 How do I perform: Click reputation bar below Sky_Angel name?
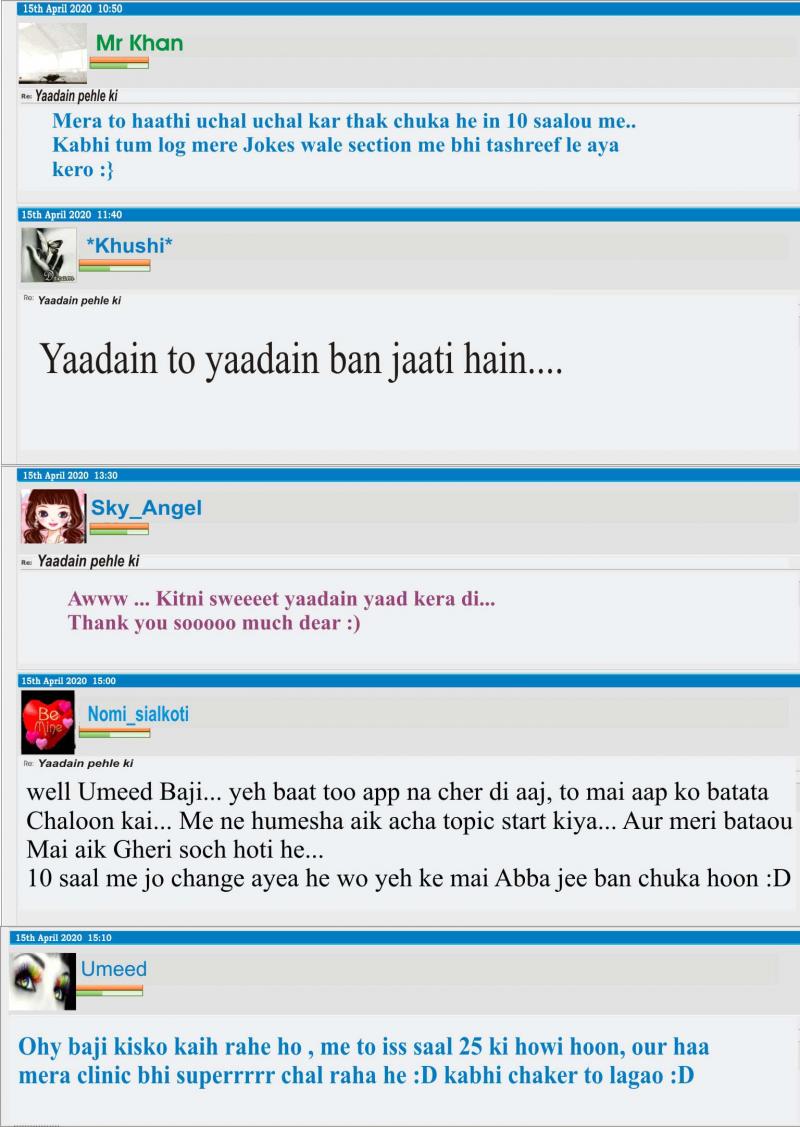[119, 528]
